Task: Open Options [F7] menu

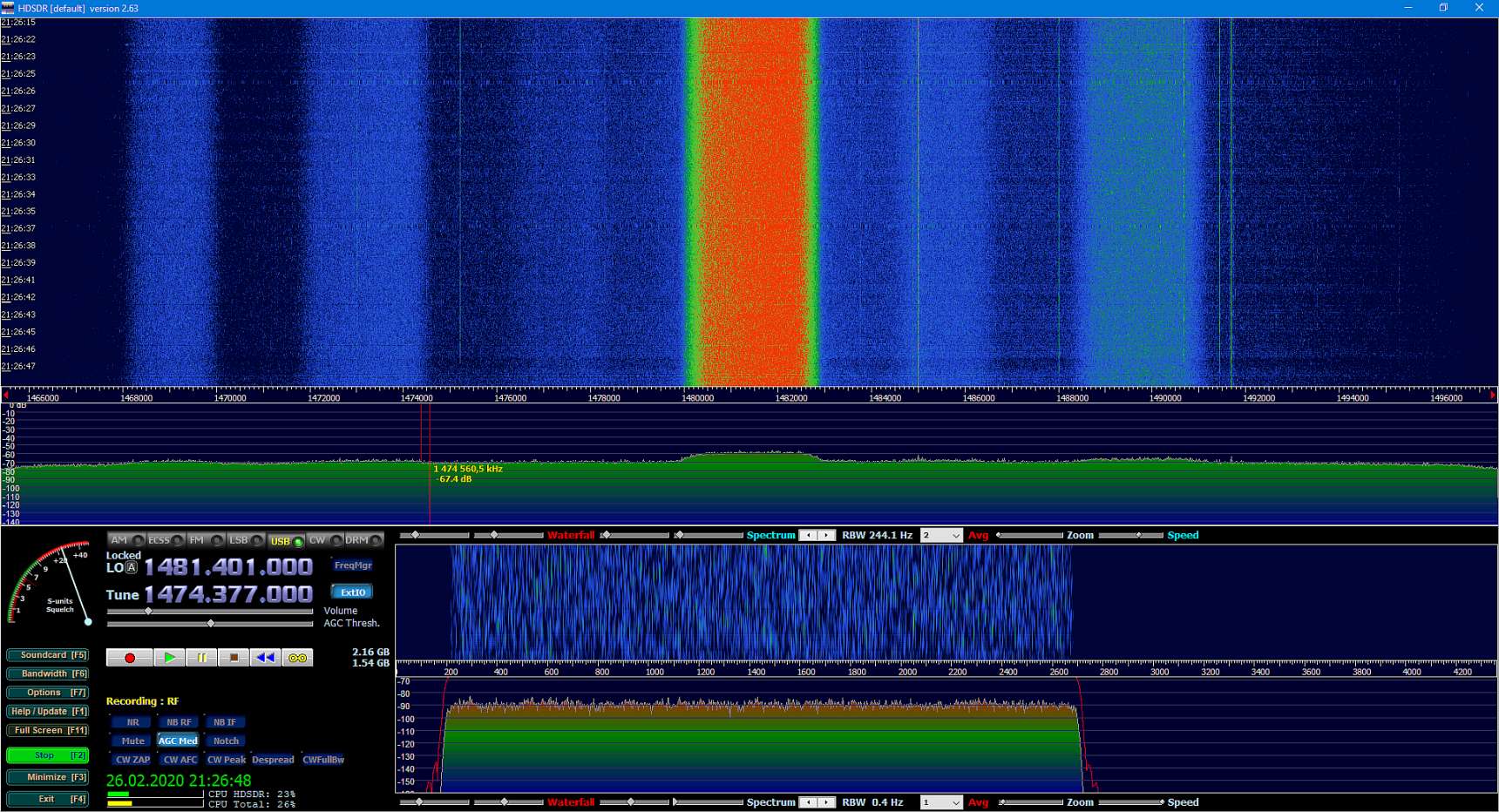Action: click(x=48, y=693)
